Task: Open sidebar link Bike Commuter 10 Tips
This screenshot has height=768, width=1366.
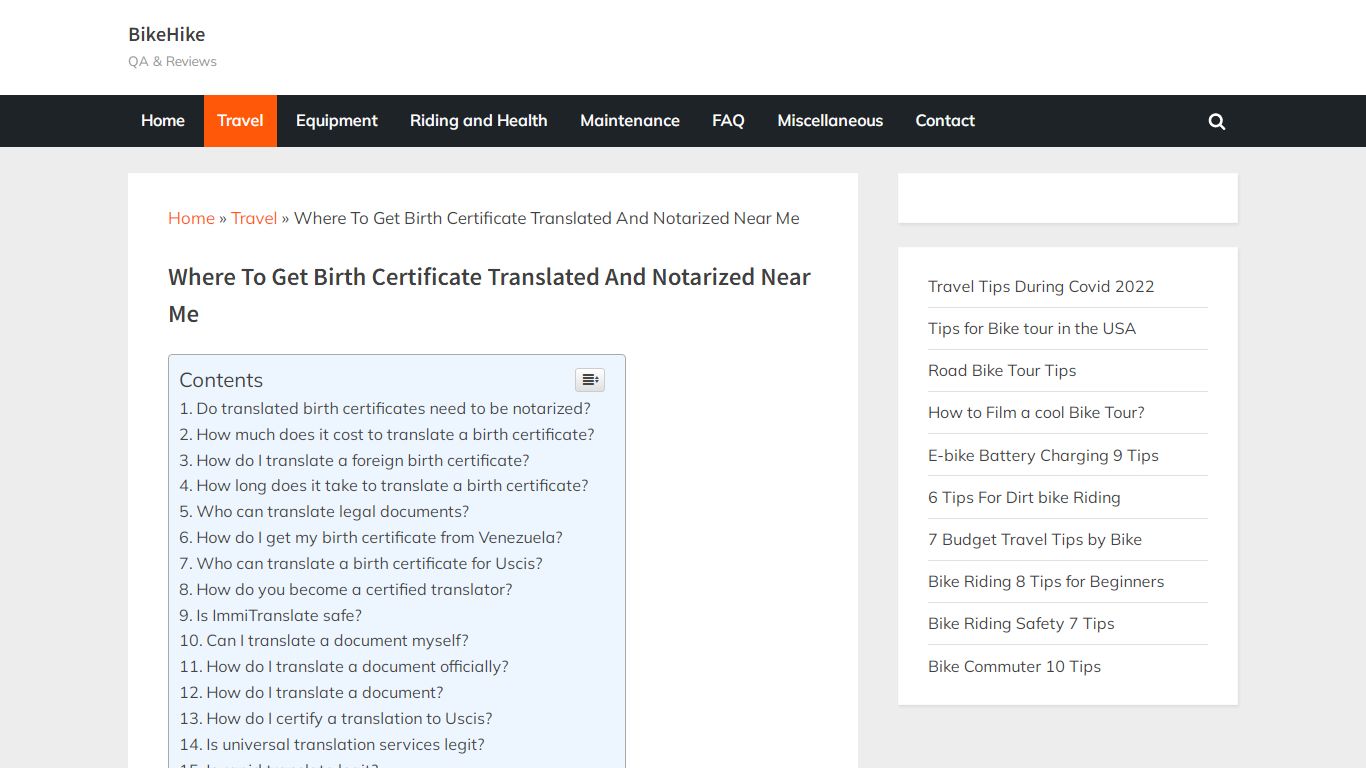Action: pyautogui.click(x=1014, y=666)
